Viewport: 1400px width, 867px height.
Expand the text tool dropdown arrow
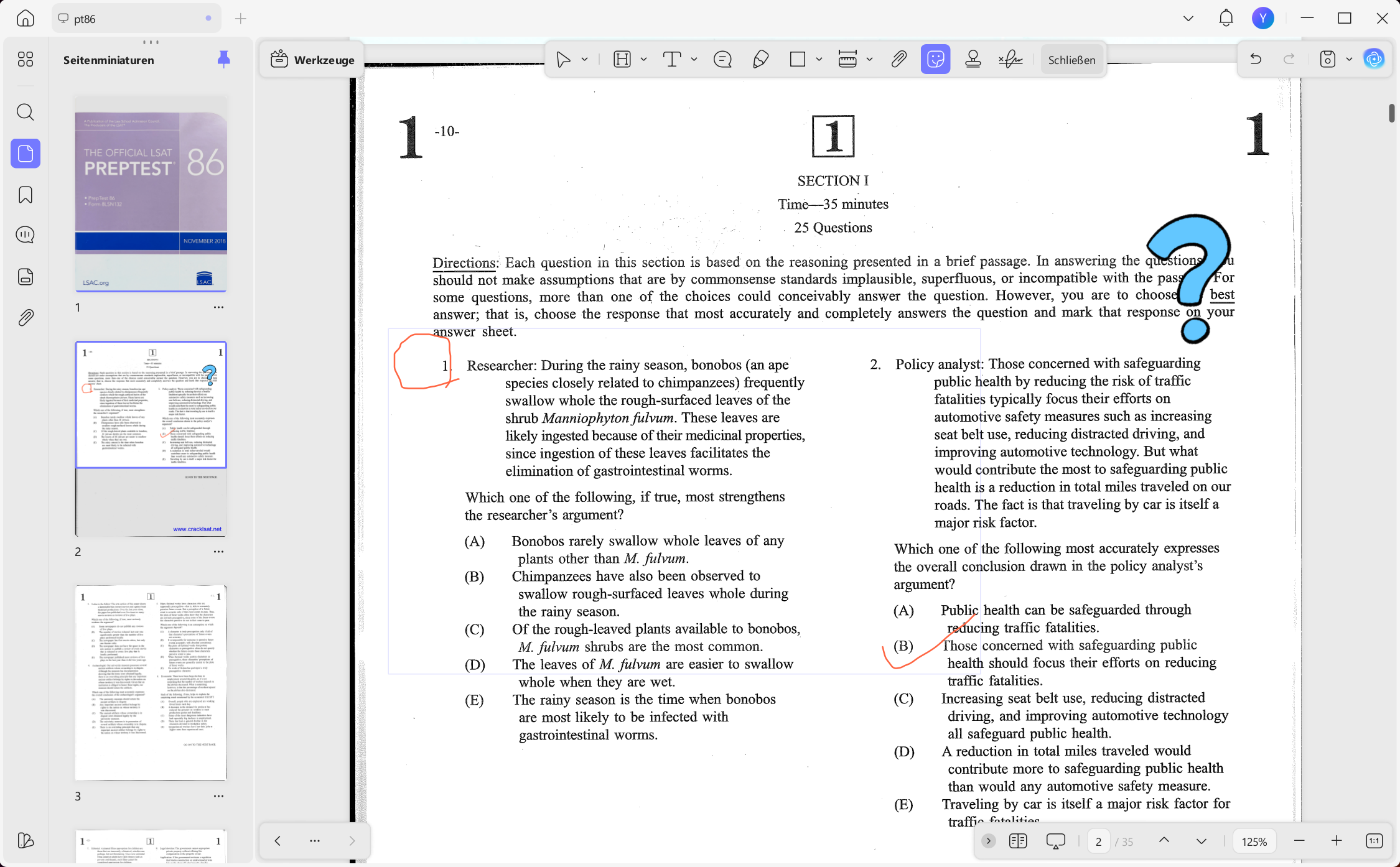tap(694, 60)
